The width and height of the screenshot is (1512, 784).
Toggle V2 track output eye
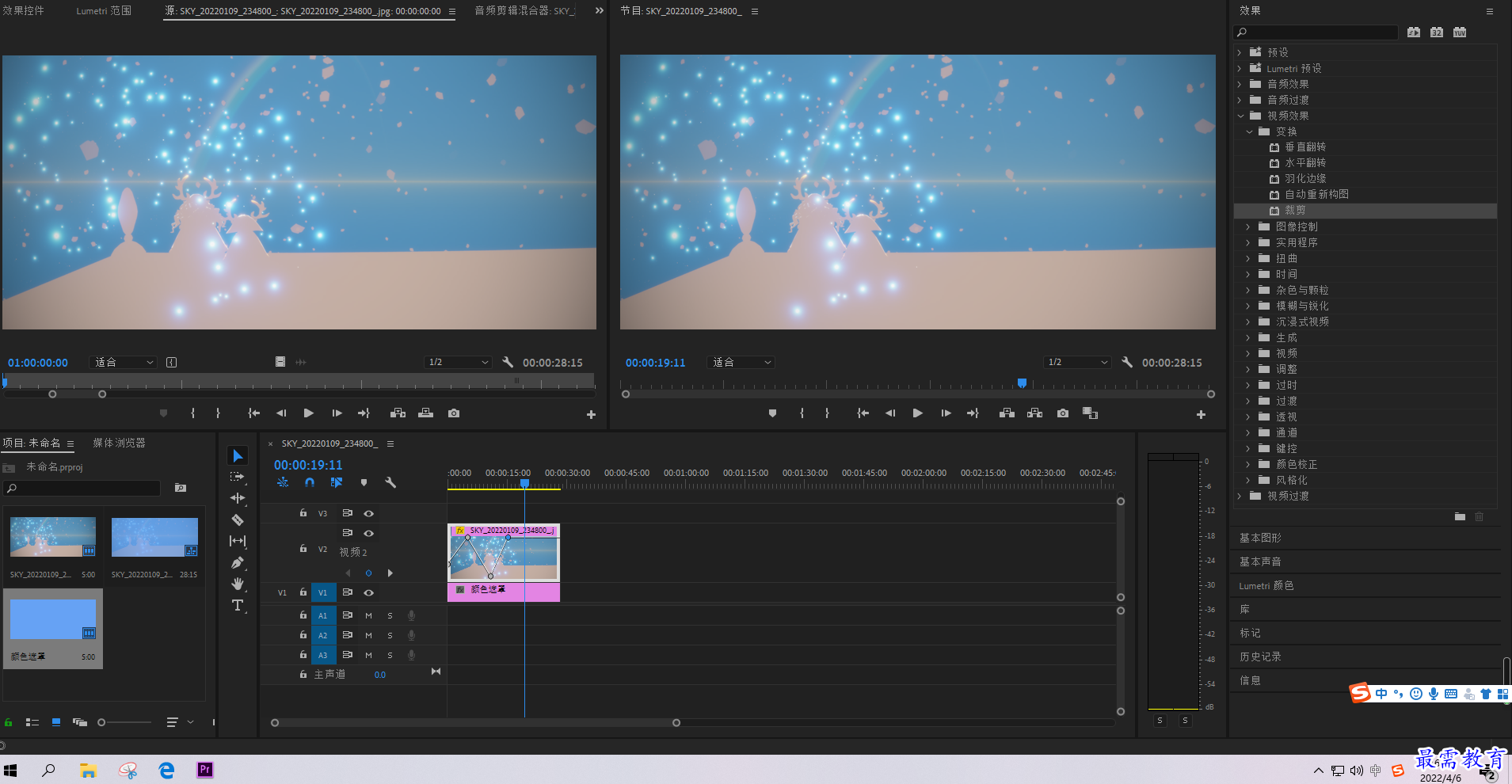click(368, 533)
